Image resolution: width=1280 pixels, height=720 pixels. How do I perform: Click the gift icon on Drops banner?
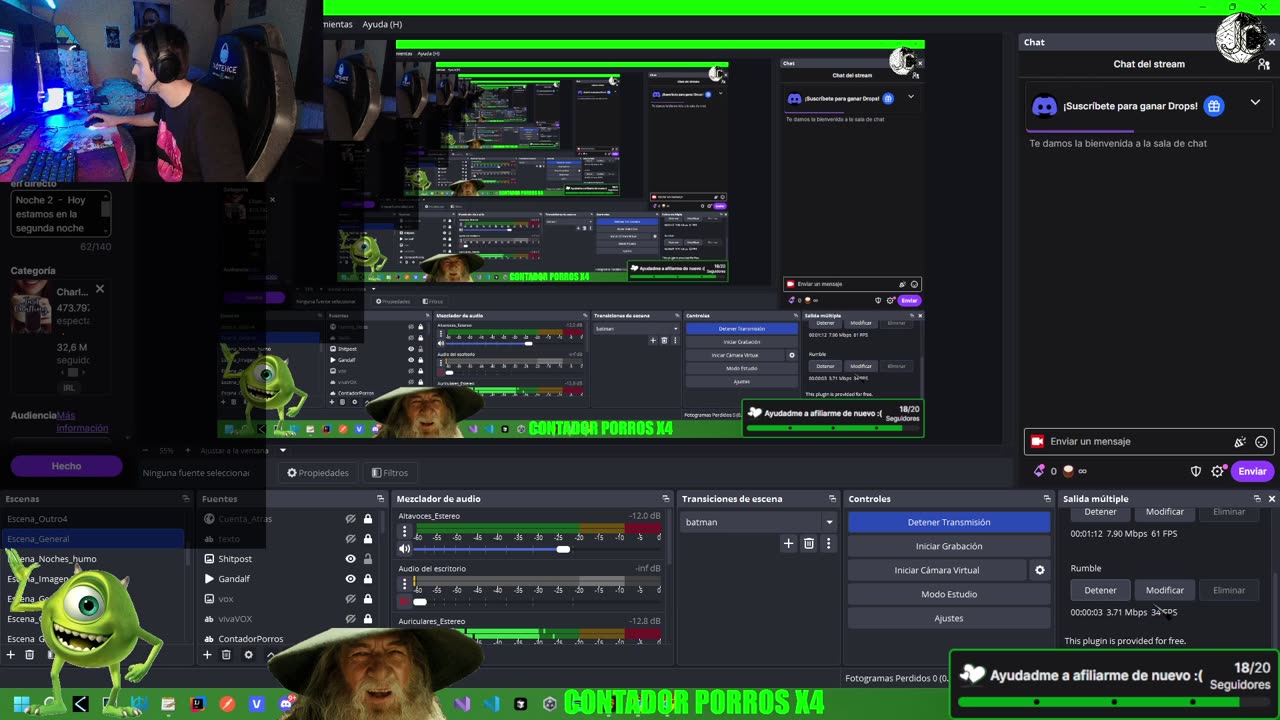tap(1214, 106)
